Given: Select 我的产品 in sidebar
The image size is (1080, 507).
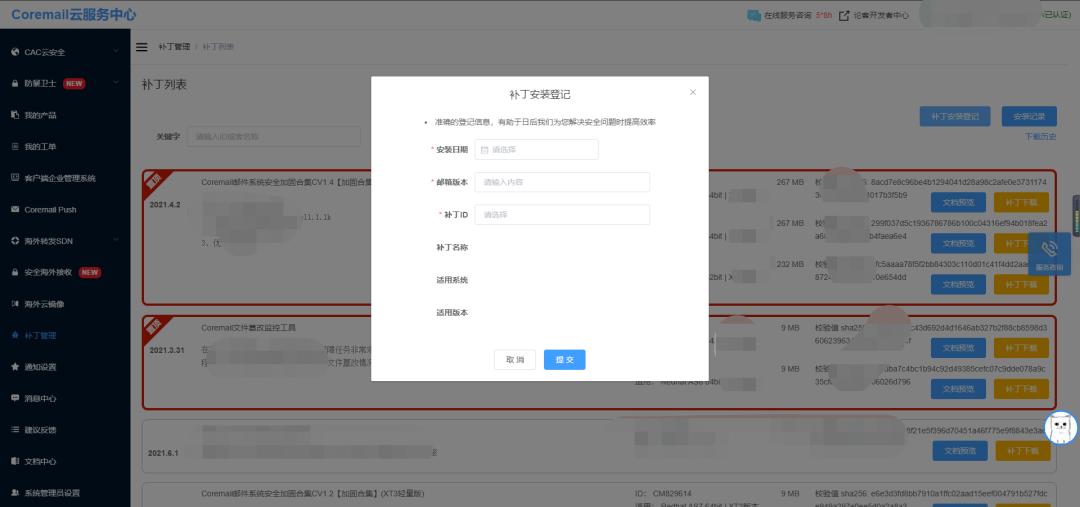Looking at the screenshot, I should tap(40, 115).
